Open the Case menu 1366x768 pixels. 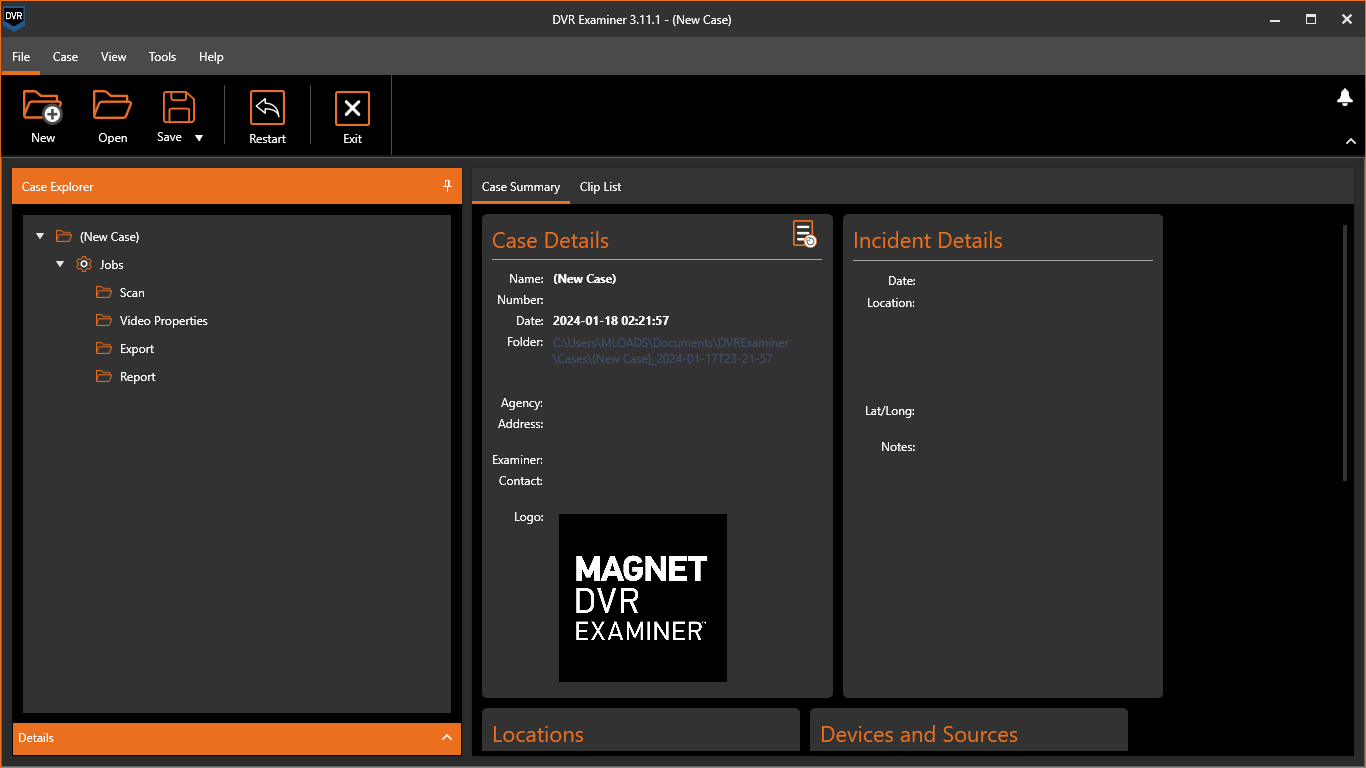point(65,57)
